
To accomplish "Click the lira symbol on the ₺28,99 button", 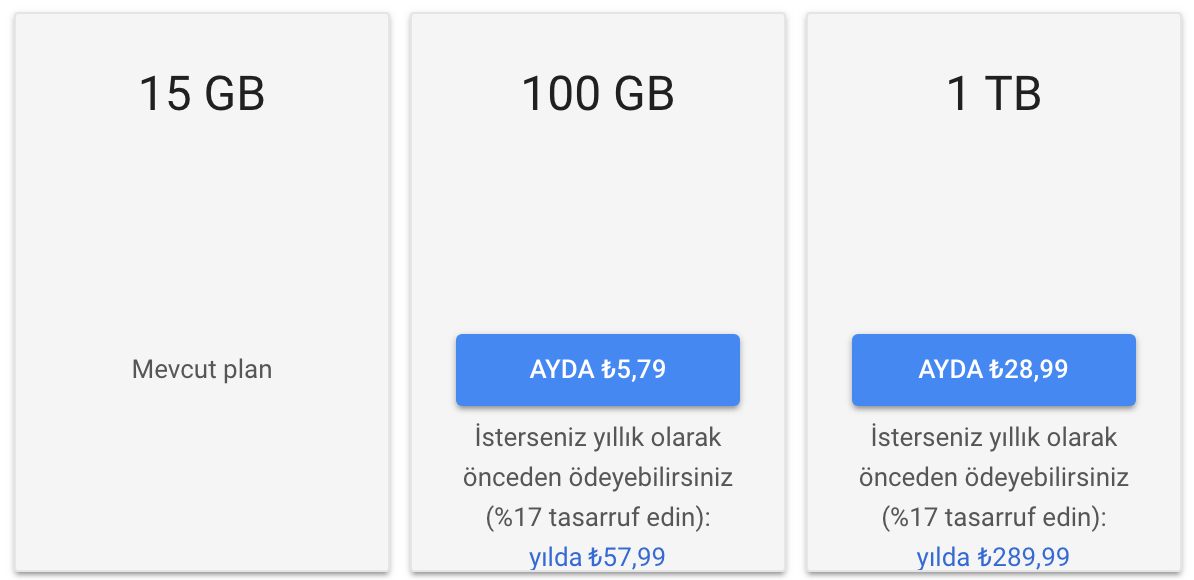I will tap(996, 370).
